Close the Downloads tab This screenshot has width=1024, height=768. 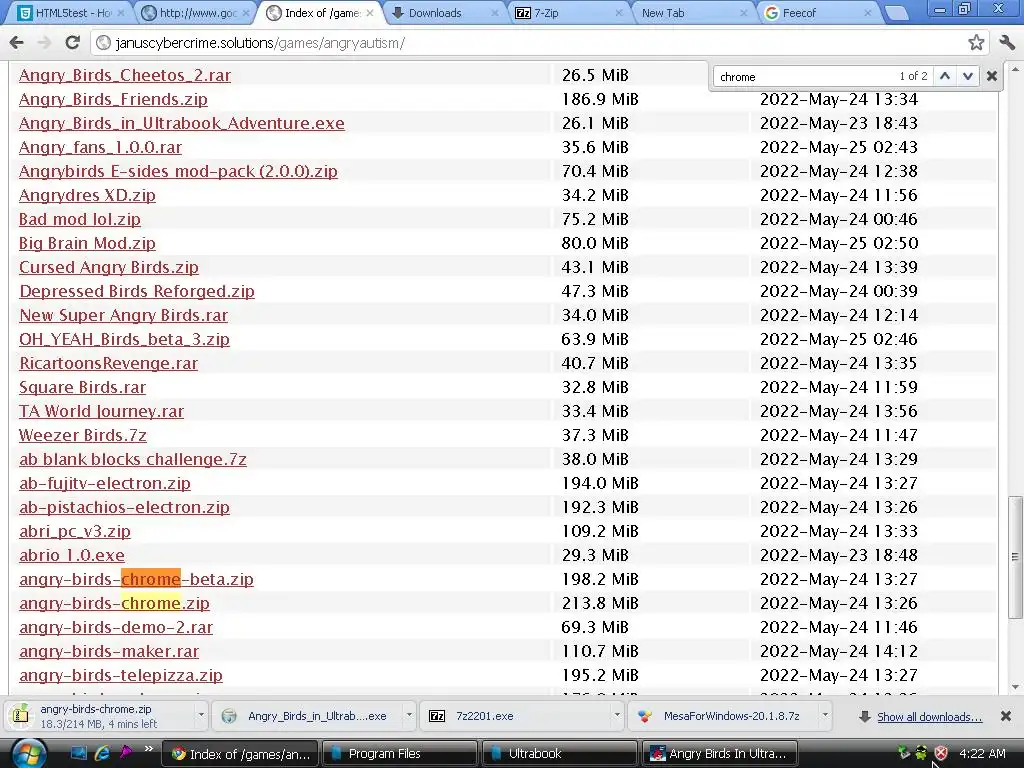pyautogui.click(x=494, y=13)
